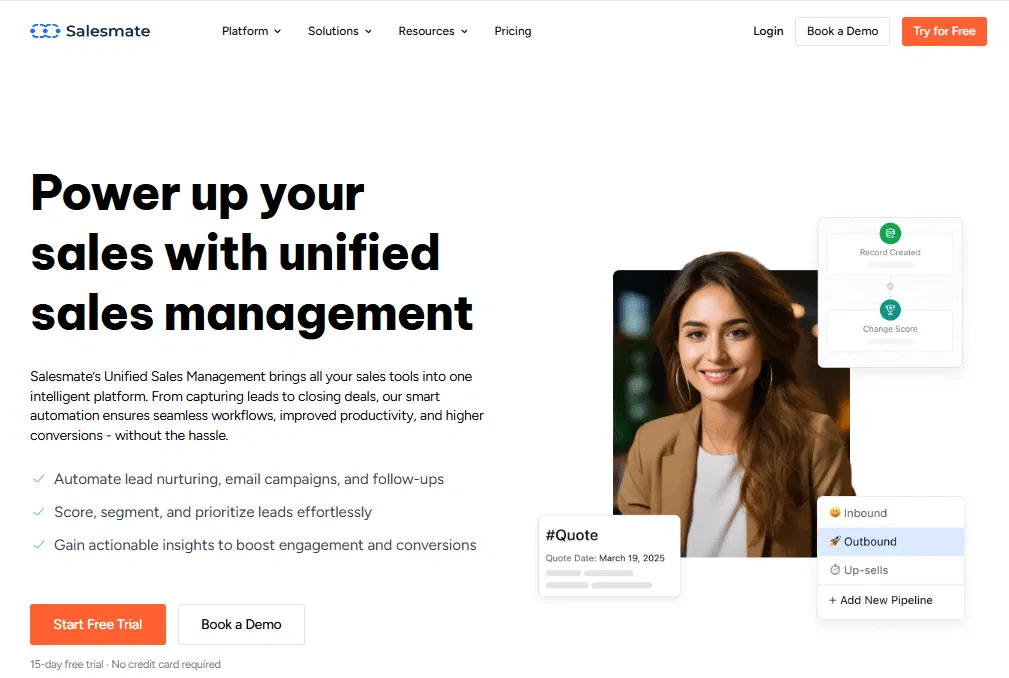The image size is (1009, 678).
Task: Click checkmark beside Score, segment, and prioritize
Action: click(39, 512)
